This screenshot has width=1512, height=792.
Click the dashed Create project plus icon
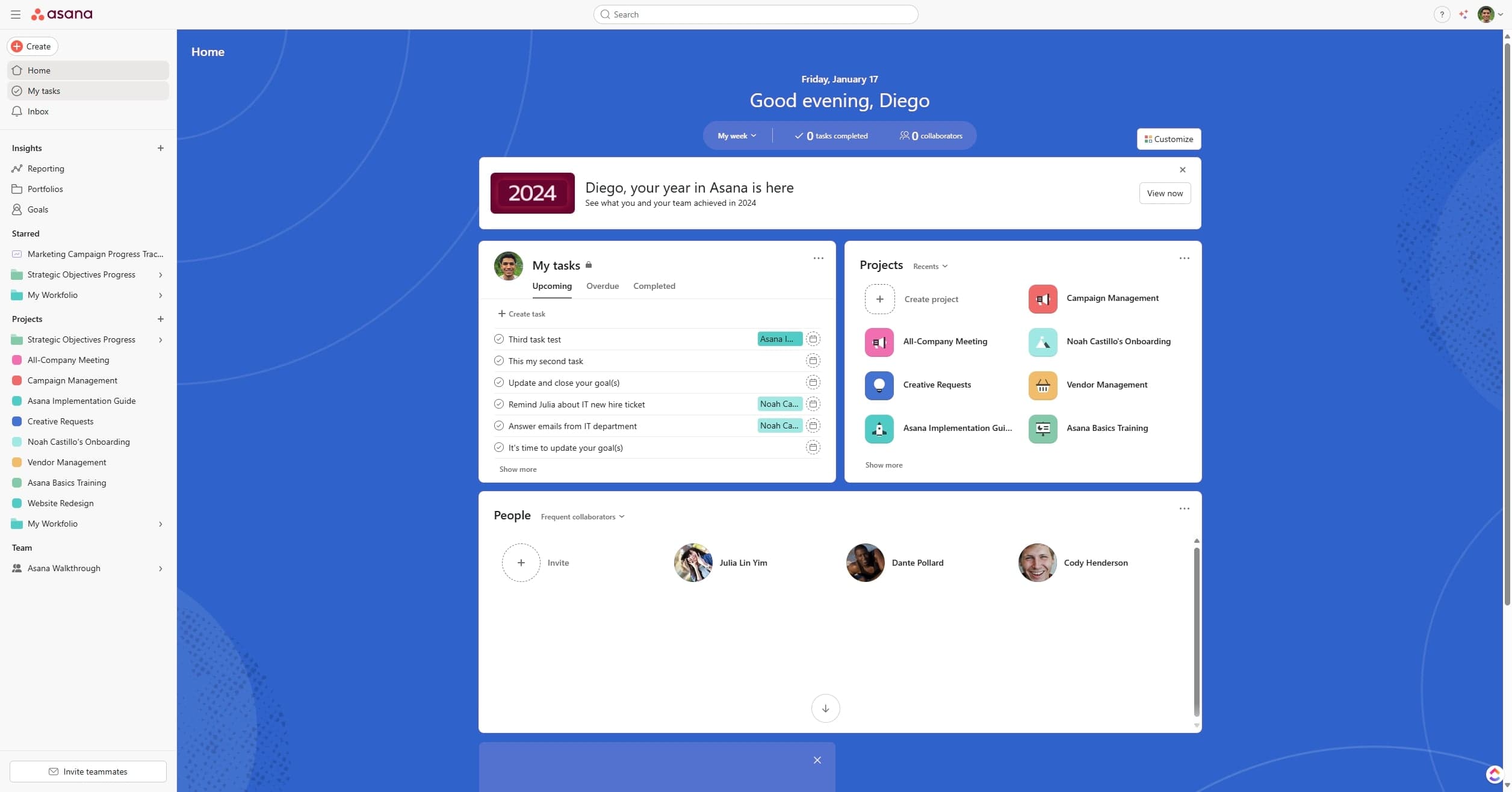879,299
